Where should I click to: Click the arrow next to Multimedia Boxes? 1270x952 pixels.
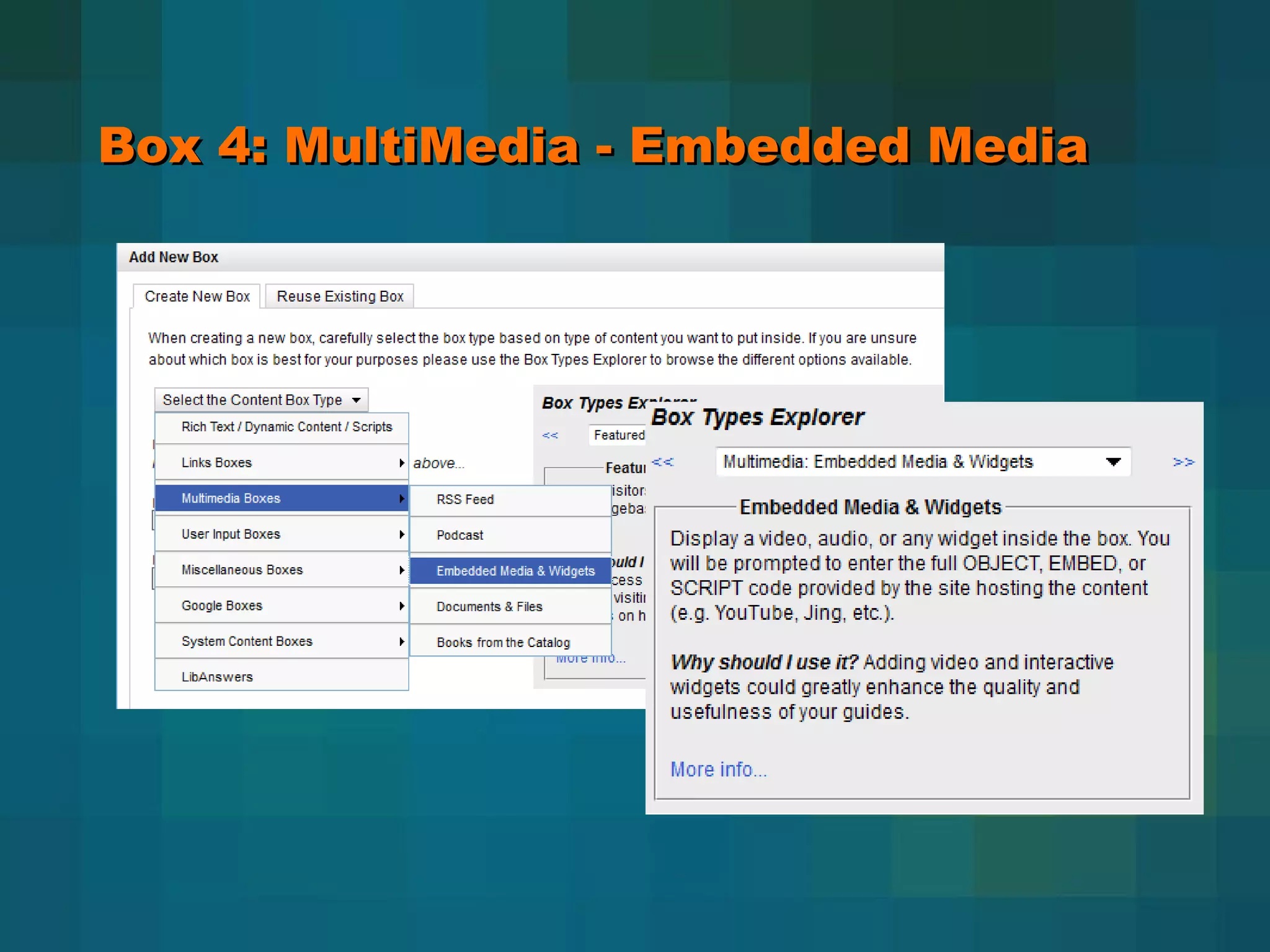[401, 498]
